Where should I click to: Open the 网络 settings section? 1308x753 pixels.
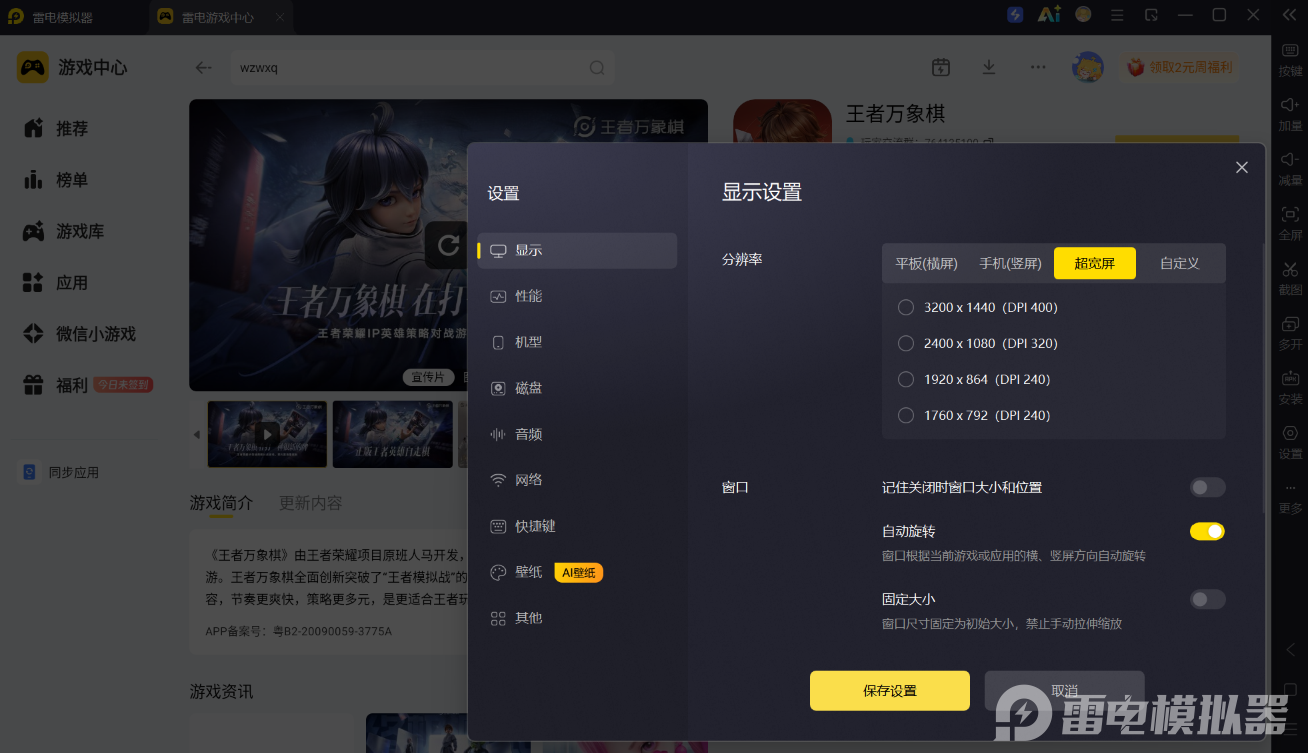coord(578,480)
